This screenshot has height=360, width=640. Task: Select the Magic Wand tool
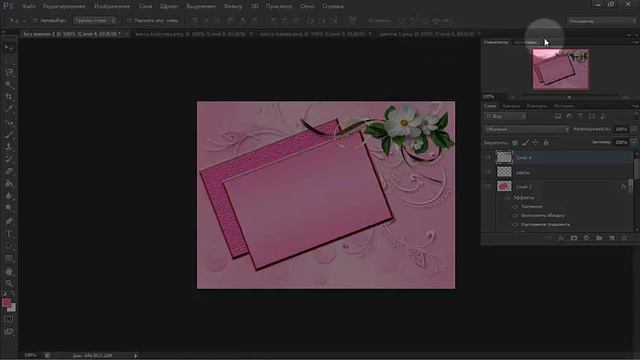9,84
